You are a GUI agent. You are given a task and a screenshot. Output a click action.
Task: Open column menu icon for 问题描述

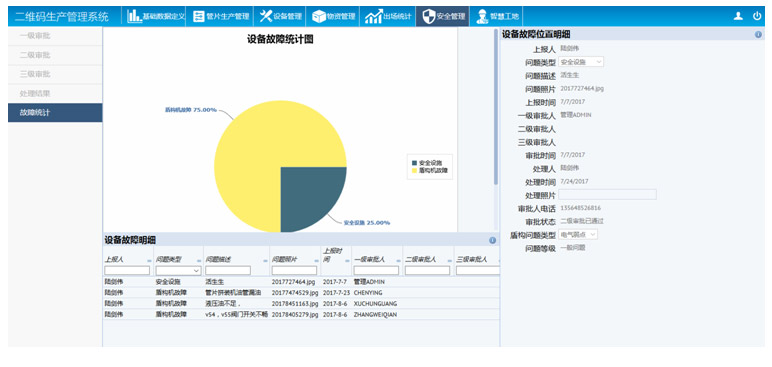(x=265, y=260)
